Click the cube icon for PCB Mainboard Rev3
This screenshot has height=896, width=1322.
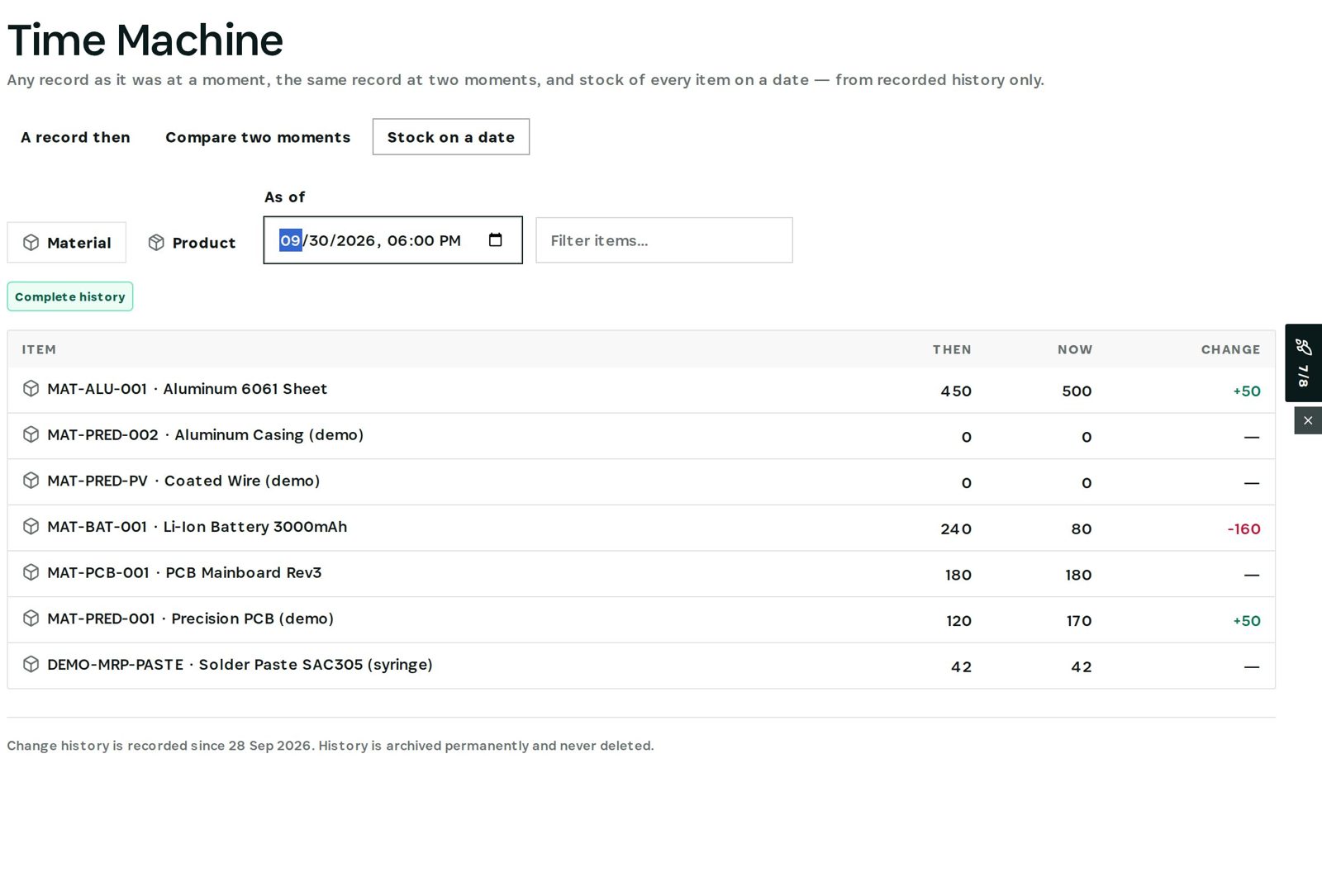click(x=31, y=572)
